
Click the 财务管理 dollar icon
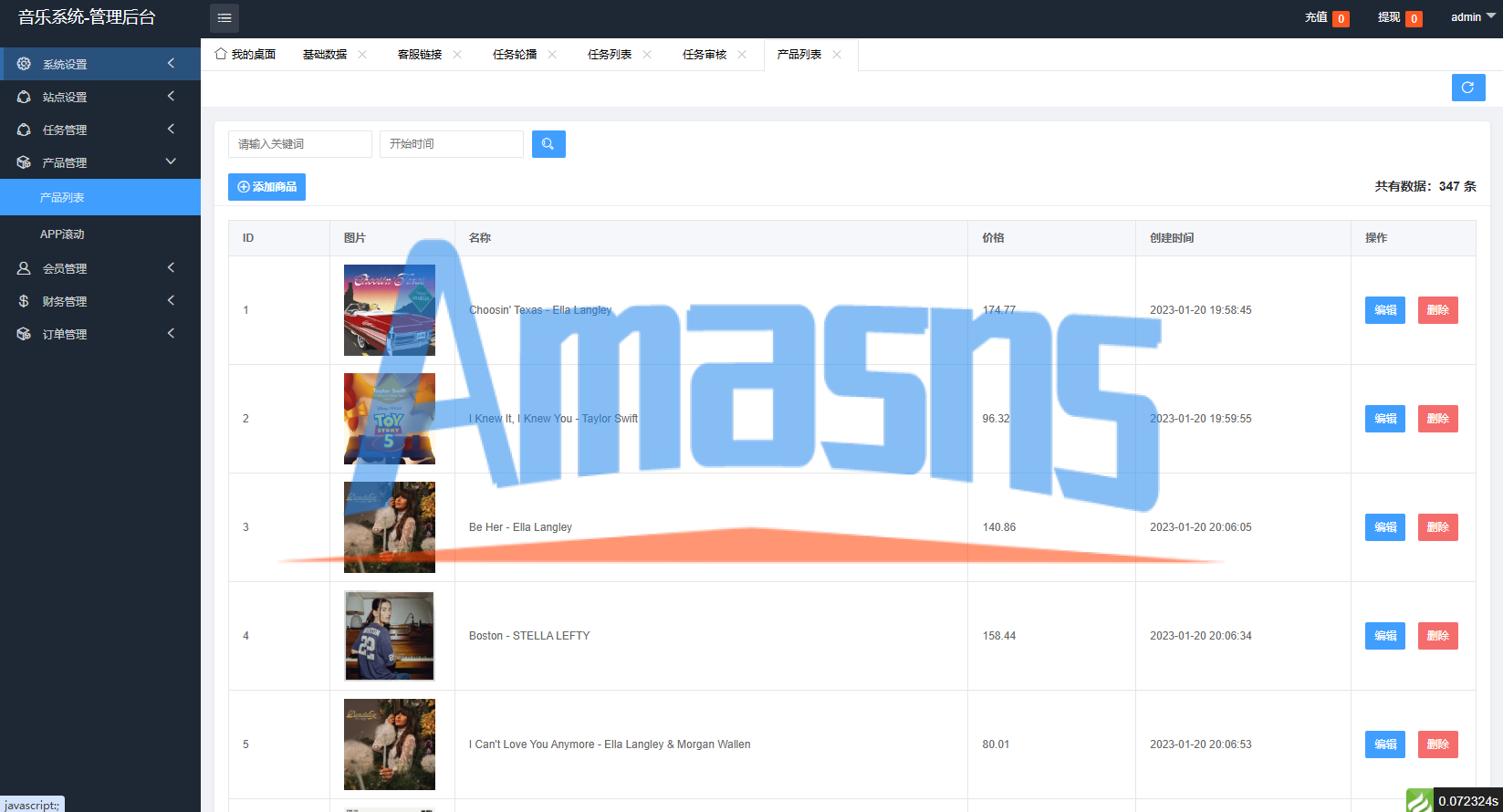point(24,301)
